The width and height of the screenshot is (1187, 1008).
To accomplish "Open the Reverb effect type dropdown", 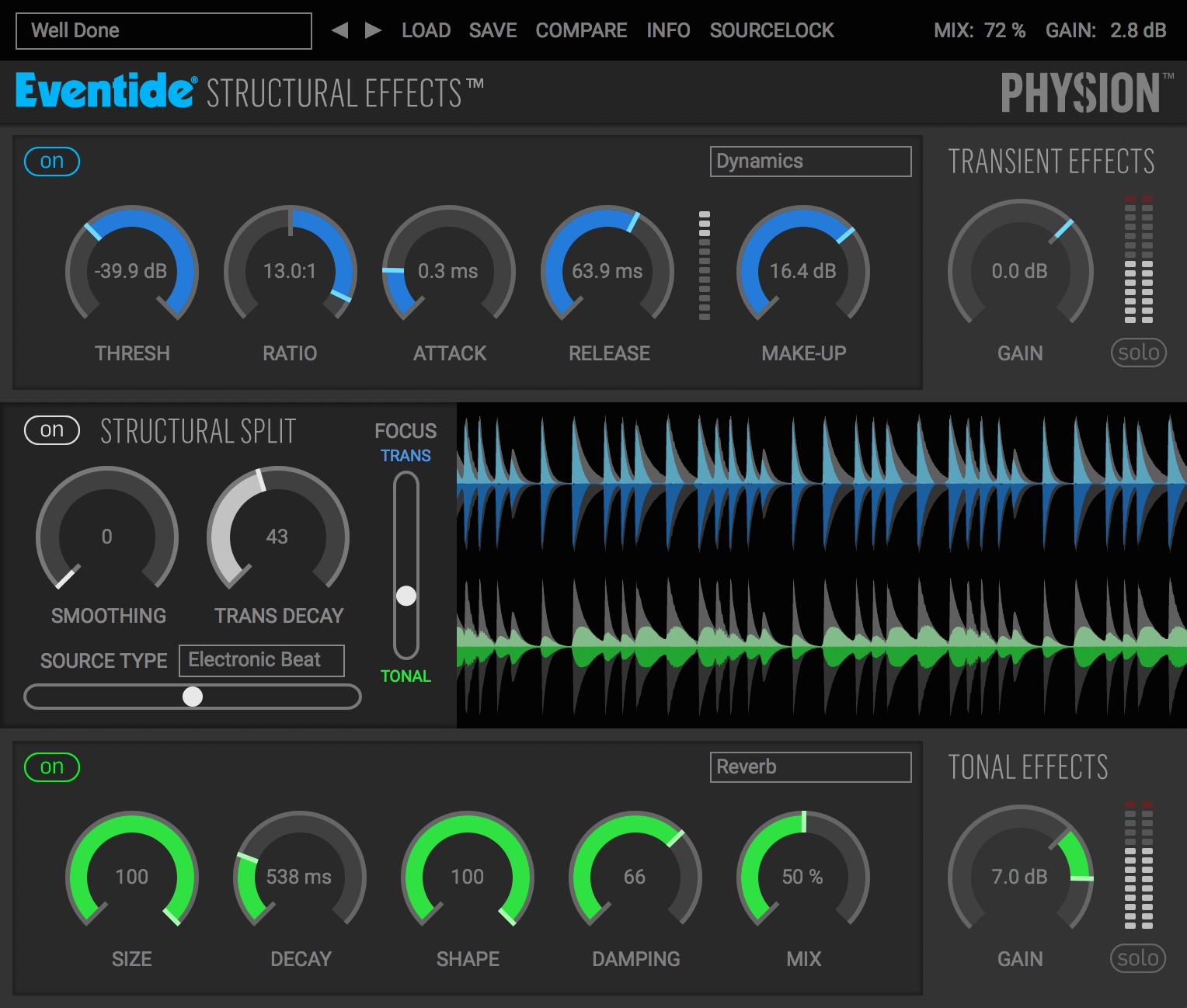I will 810,767.
